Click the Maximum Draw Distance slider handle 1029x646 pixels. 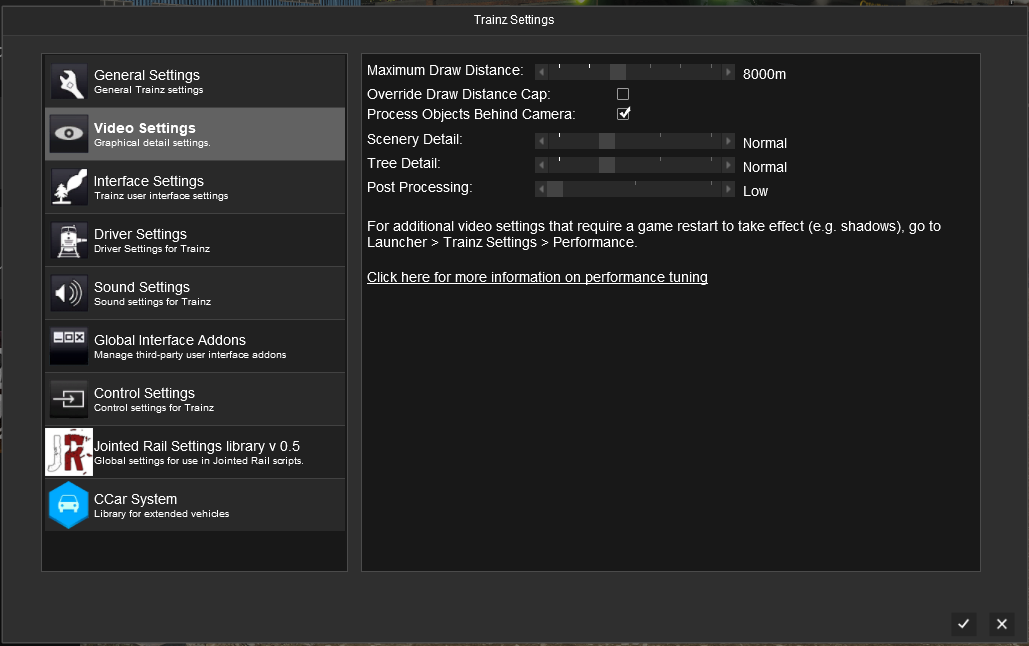tap(618, 72)
